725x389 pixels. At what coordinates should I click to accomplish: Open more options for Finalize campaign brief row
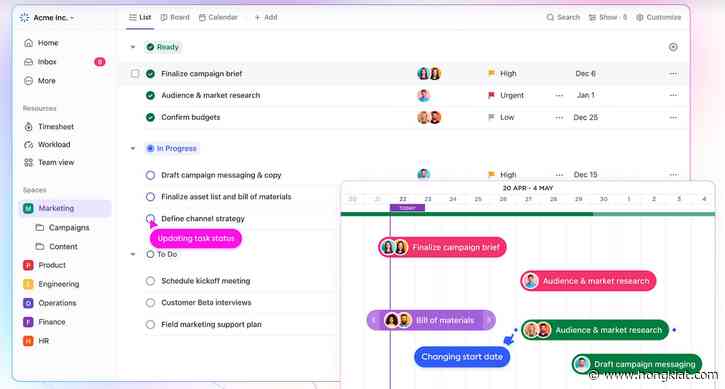[x=673, y=74]
